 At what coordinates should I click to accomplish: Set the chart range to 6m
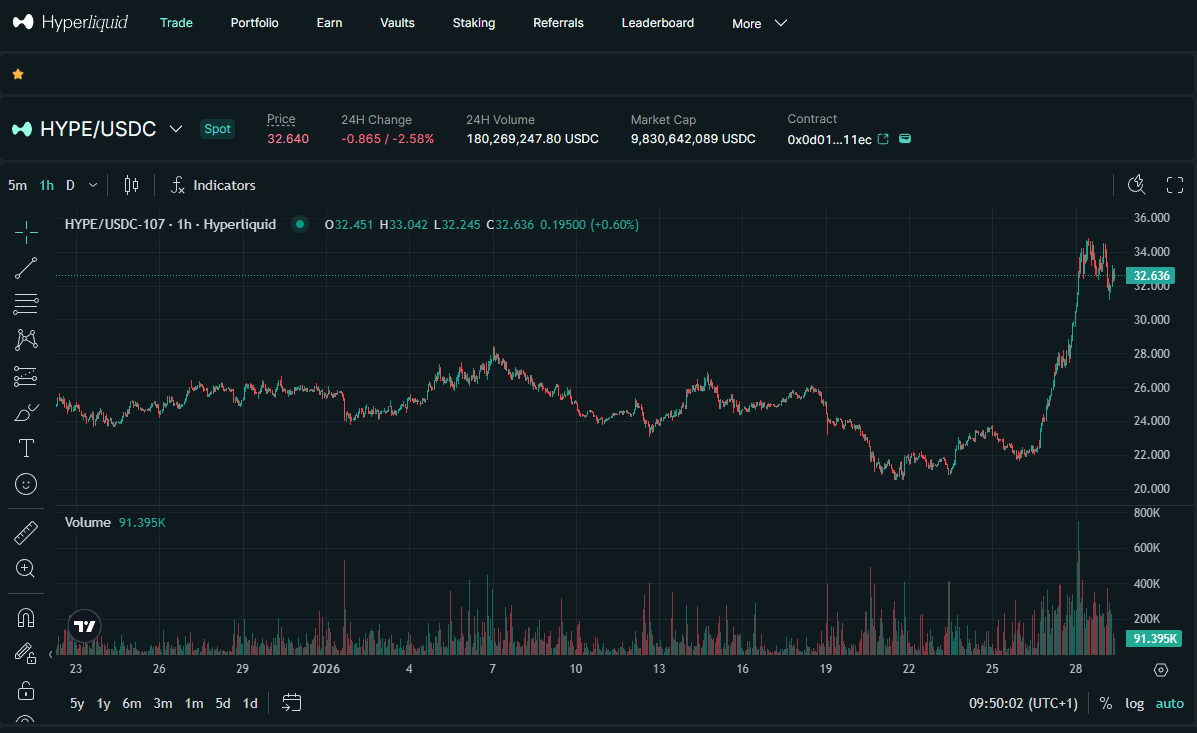click(x=132, y=703)
